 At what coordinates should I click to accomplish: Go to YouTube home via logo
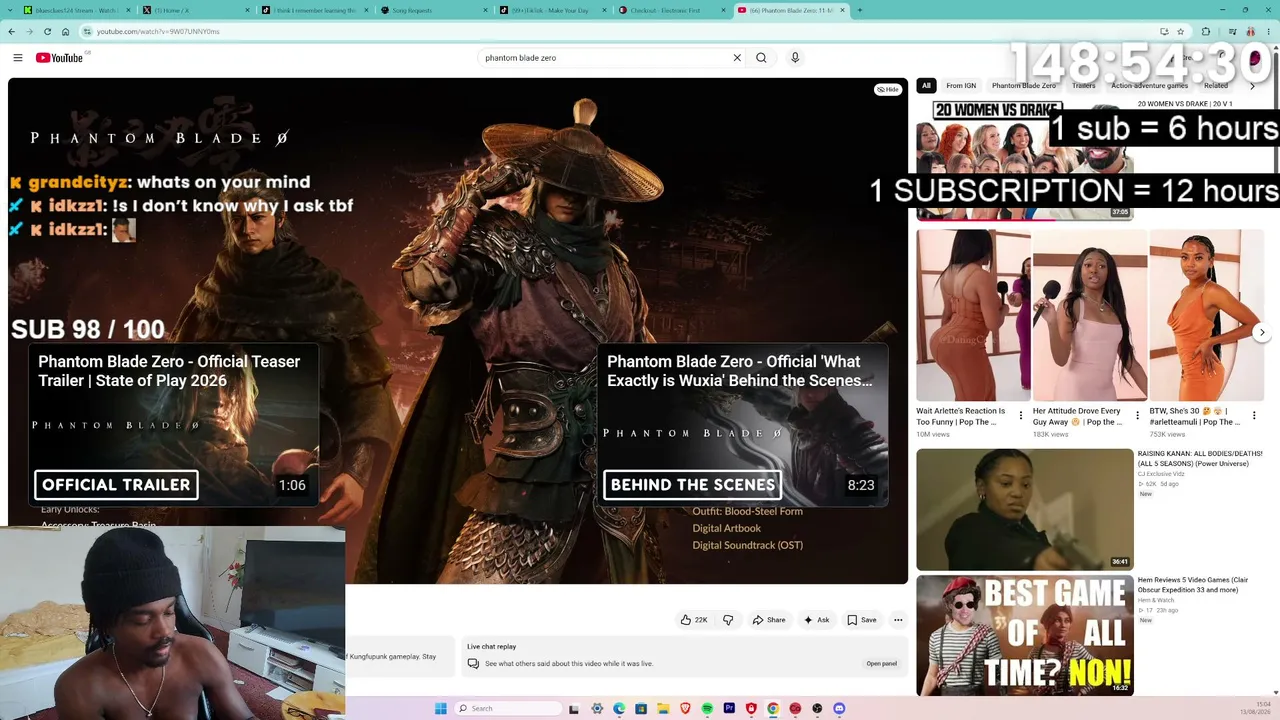tap(59, 58)
